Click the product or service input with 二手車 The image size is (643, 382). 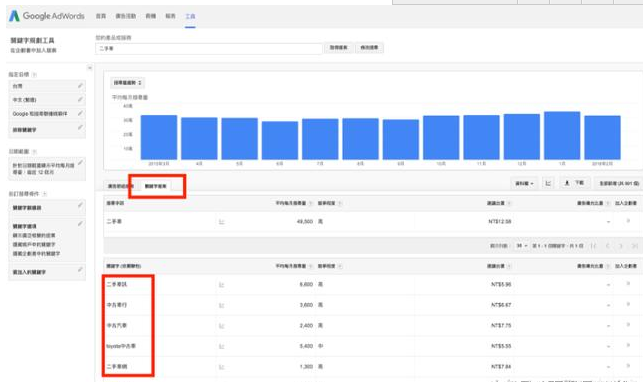tap(209, 48)
